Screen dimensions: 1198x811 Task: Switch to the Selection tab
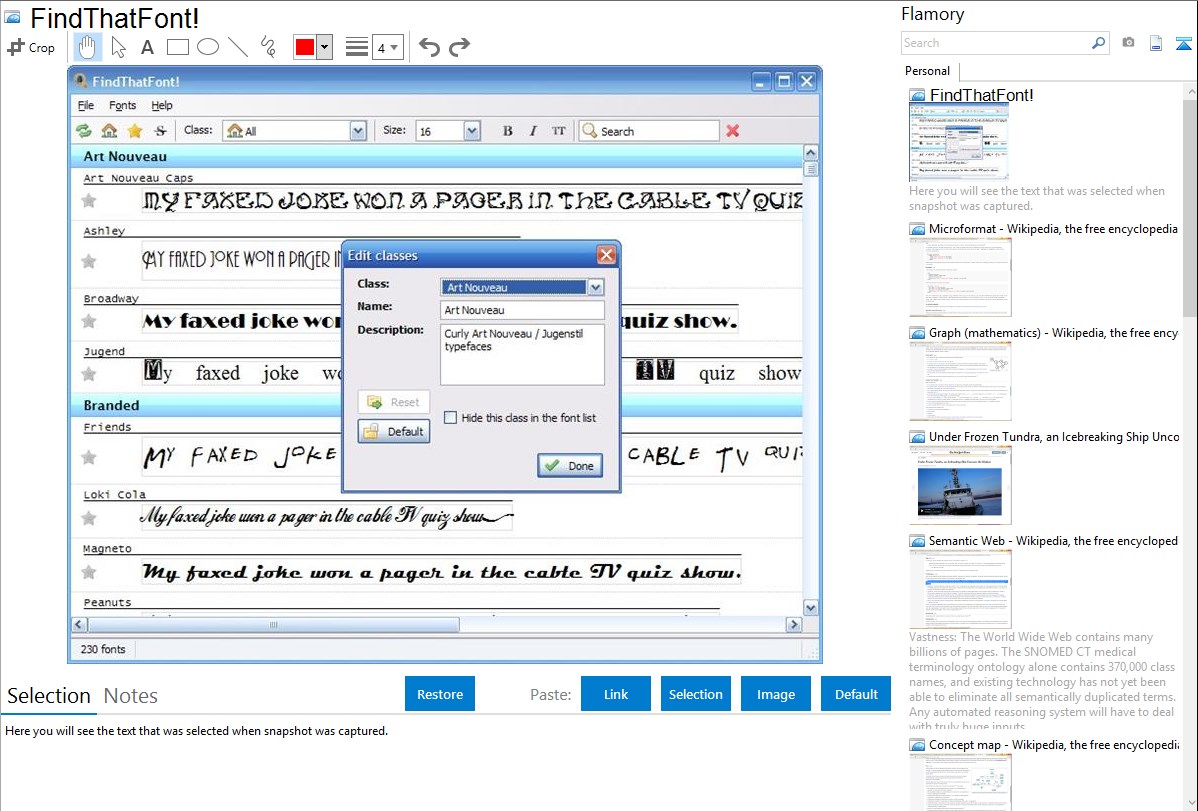coord(49,696)
